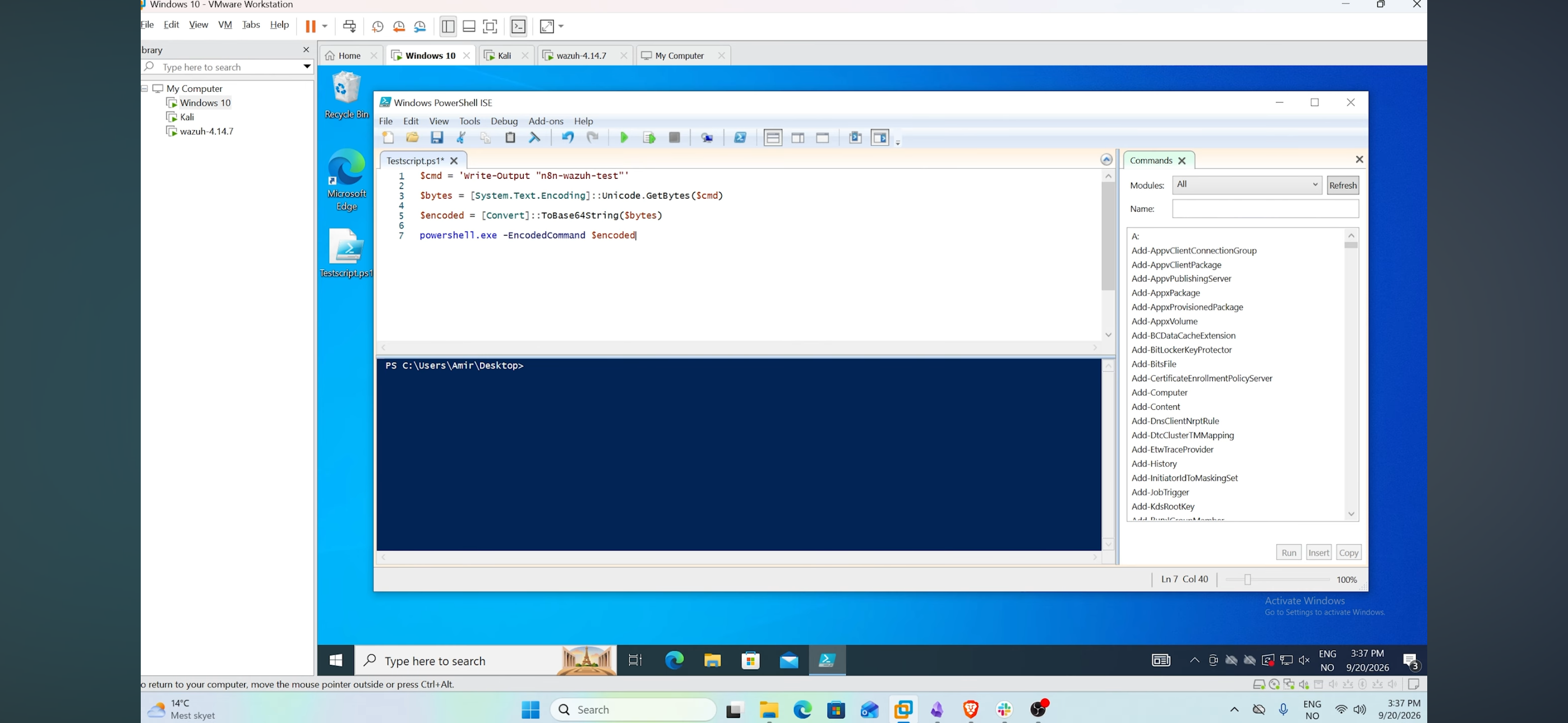The height and width of the screenshot is (723, 1568).
Task: Click the Insert button in Commands pane
Action: [1318, 553]
